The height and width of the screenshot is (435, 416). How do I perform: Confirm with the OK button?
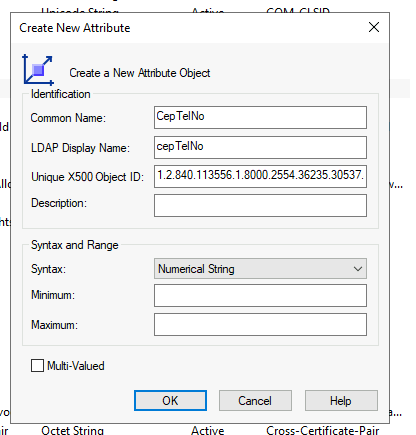click(170, 401)
